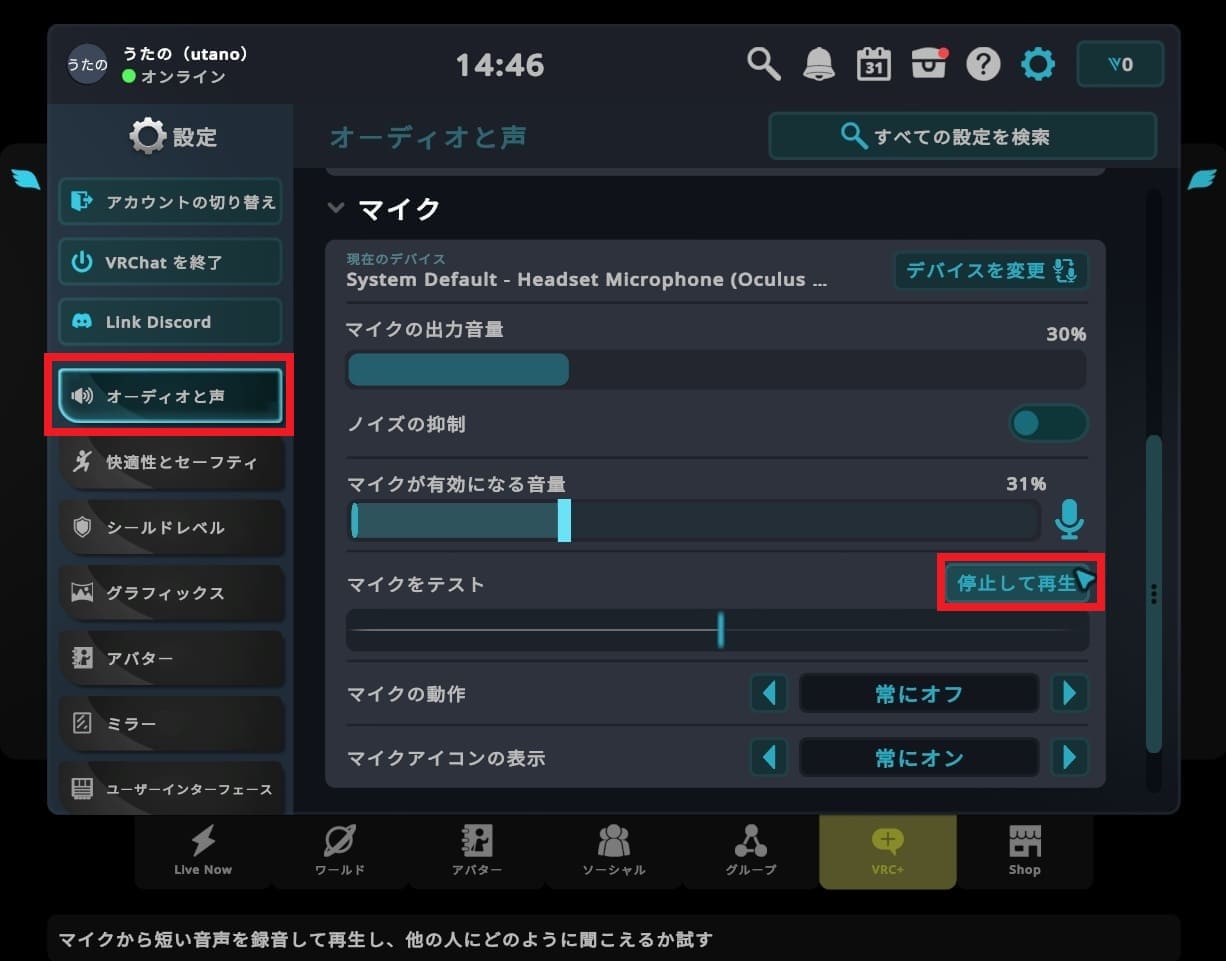Click the microphone icon beside threshold slider

[1069, 520]
